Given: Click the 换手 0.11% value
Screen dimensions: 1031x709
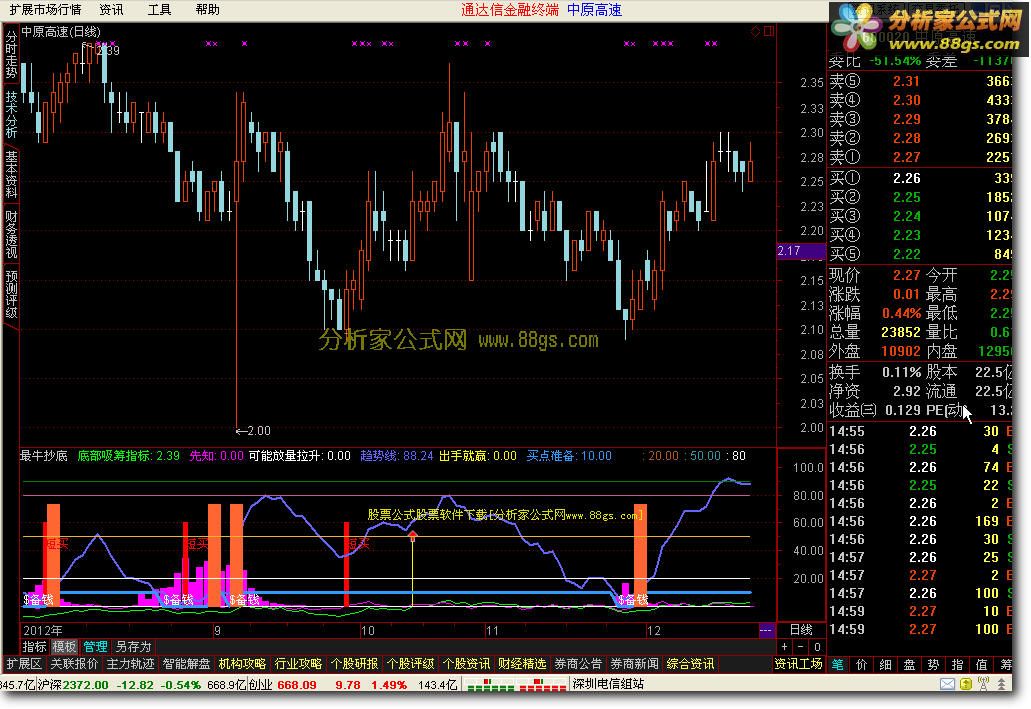Looking at the screenshot, I should pyautogui.click(x=901, y=372).
